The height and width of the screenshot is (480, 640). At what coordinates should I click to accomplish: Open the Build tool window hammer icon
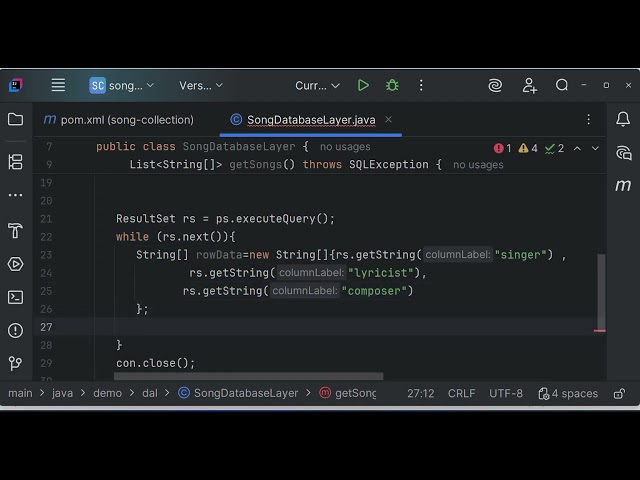[x=15, y=231]
